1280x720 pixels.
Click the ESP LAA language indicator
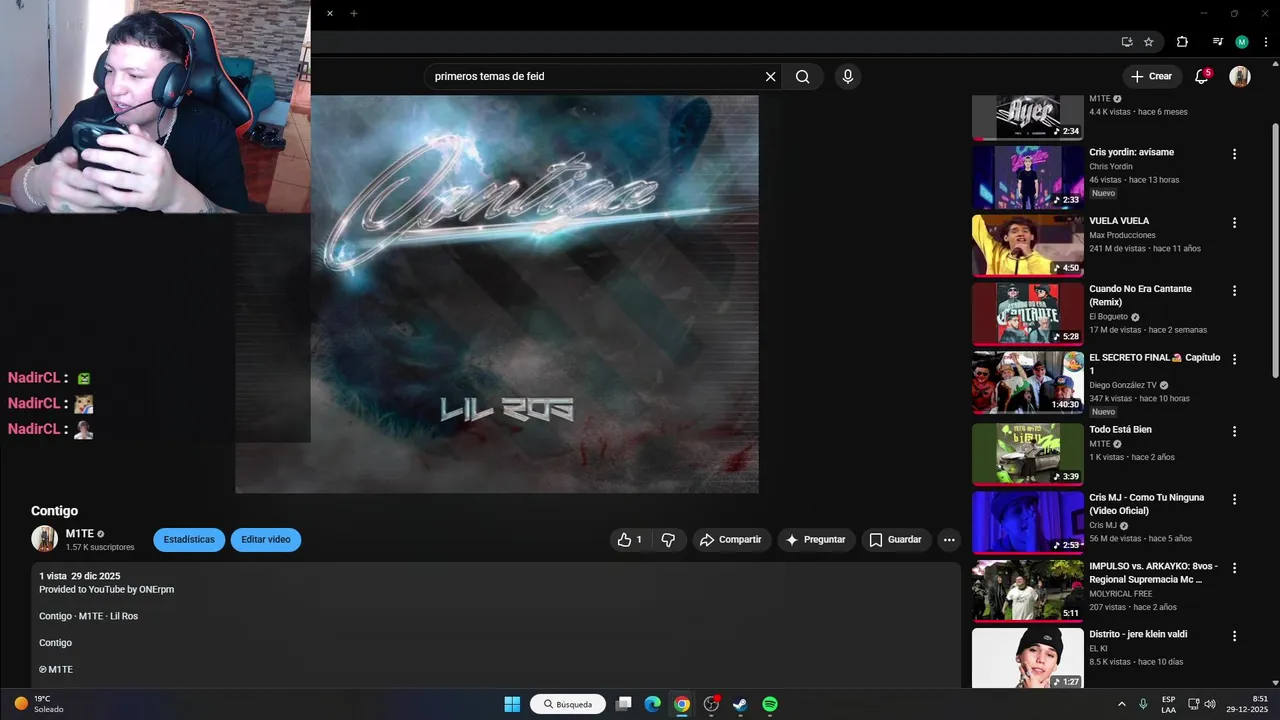point(1169,704)
